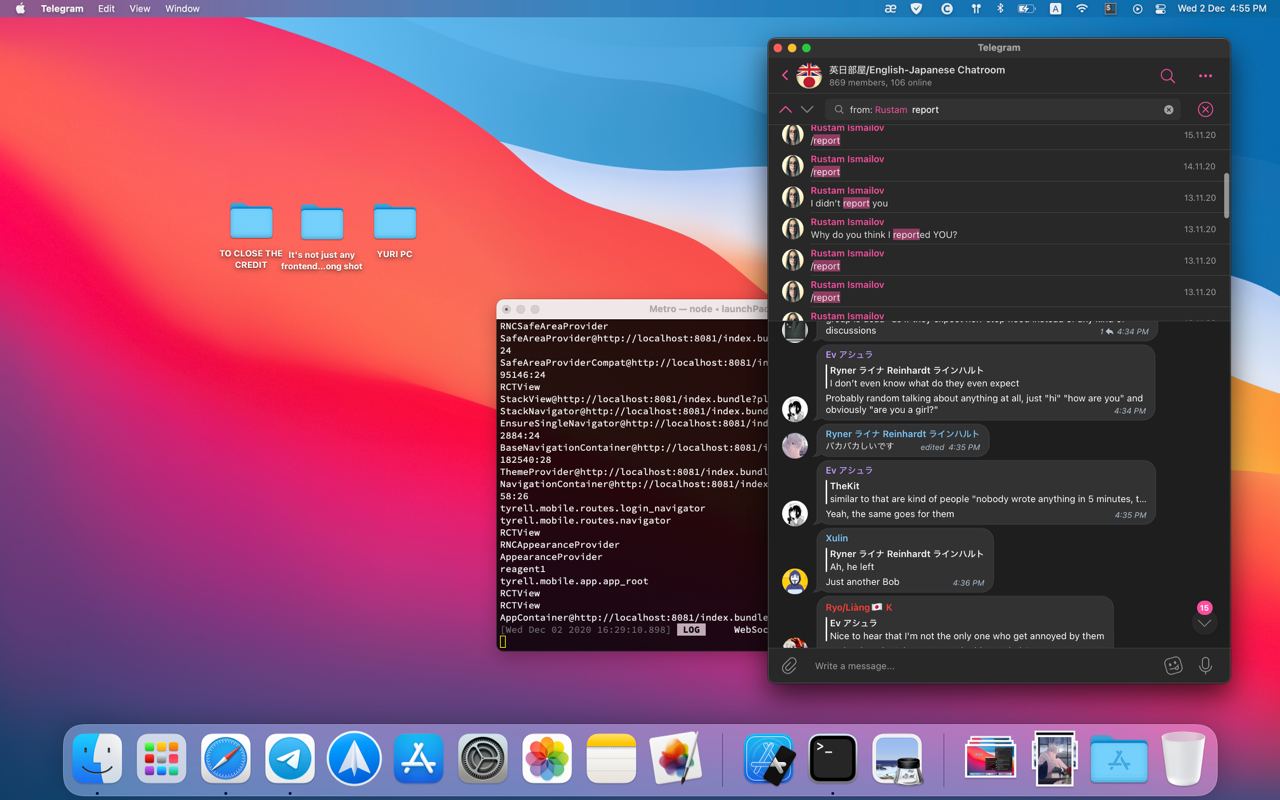Viewport: 1280px width, 800px height.
Task: Open the Apple menu
Action: click(19, 8)
